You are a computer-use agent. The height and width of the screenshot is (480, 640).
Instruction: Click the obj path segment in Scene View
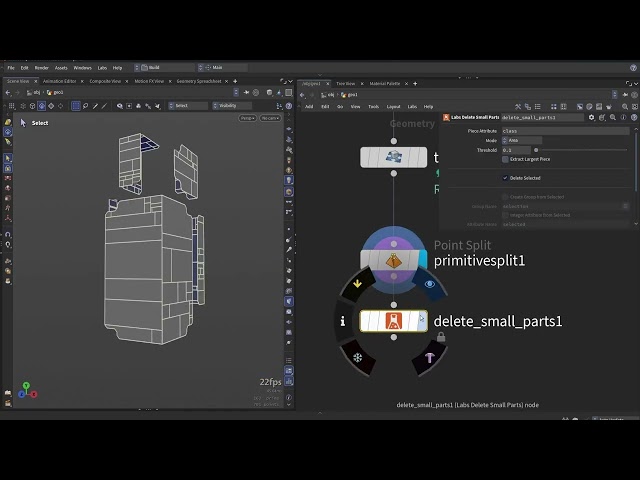33,93
